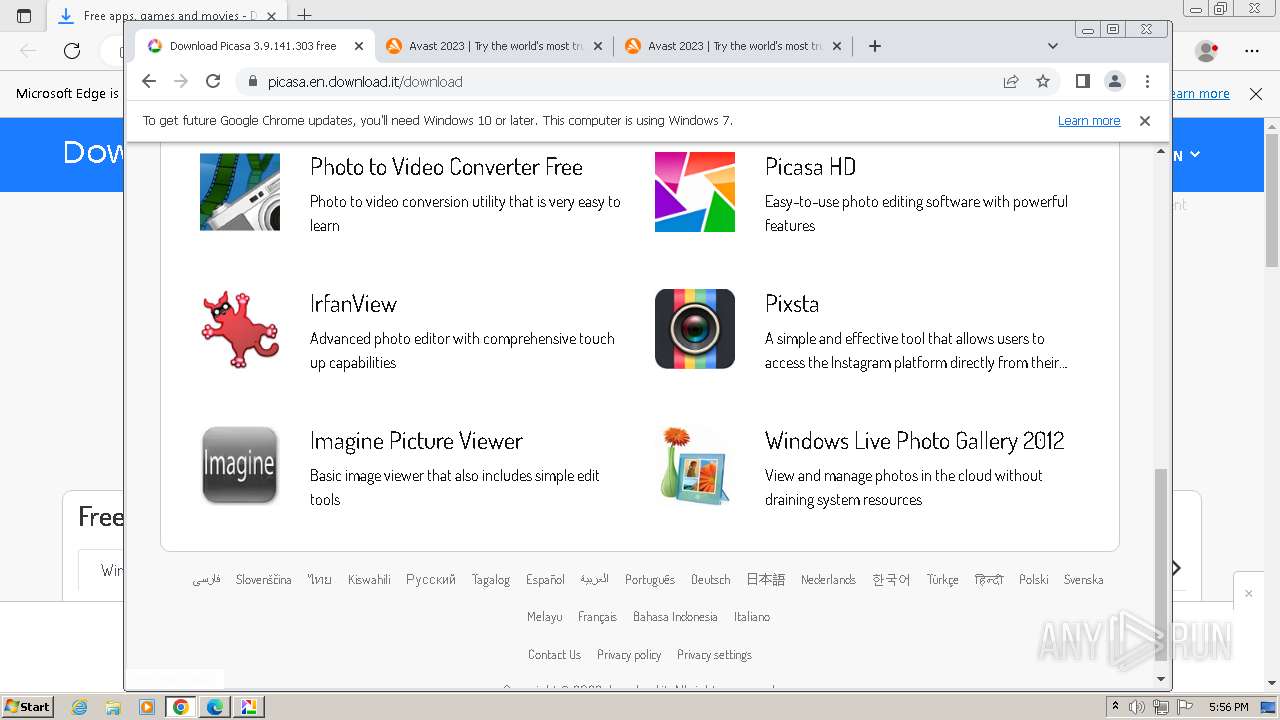
Task: Close the Download Picasa tab
Action: point(359,46)
